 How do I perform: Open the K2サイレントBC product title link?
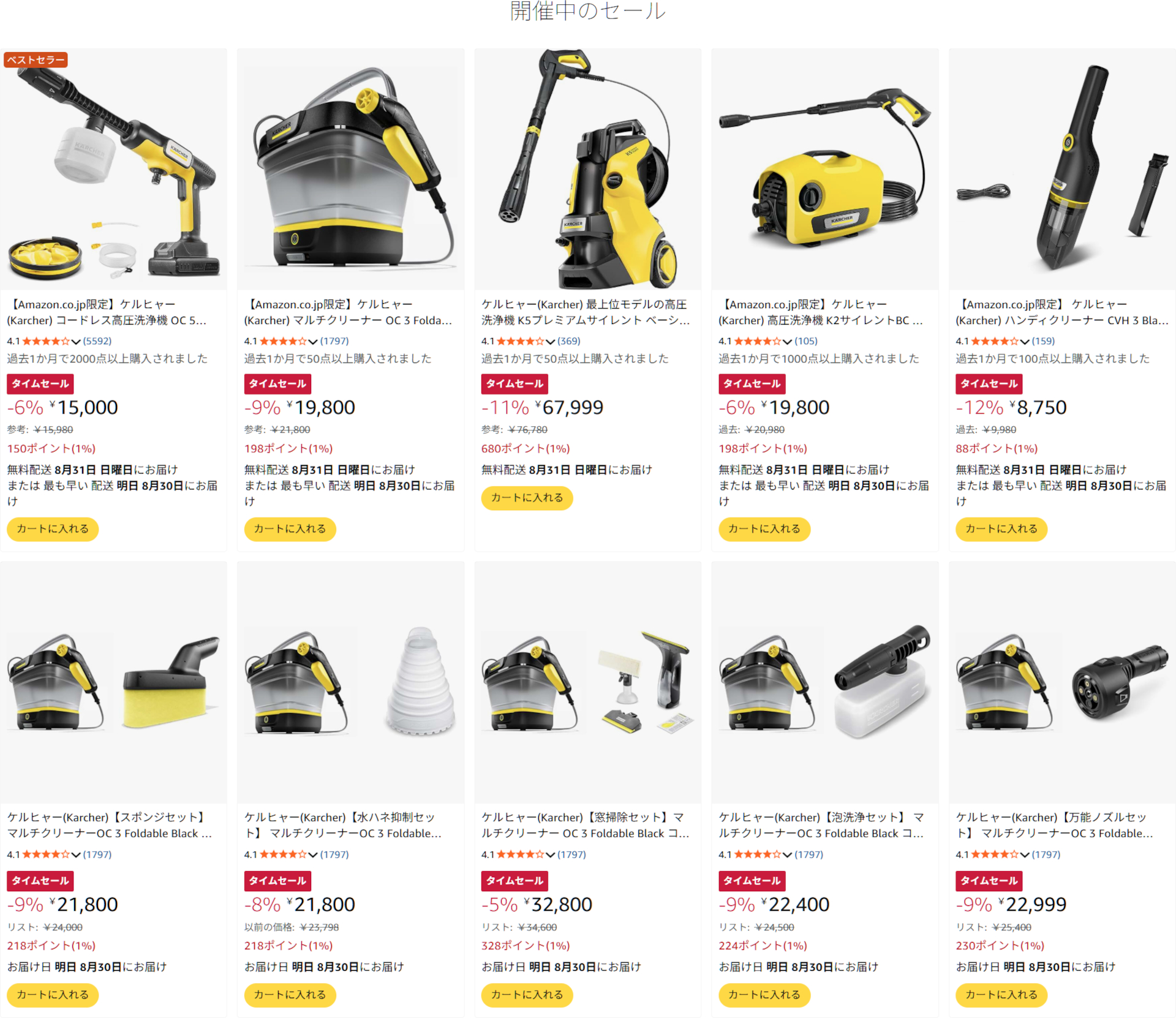pos(821,312)
